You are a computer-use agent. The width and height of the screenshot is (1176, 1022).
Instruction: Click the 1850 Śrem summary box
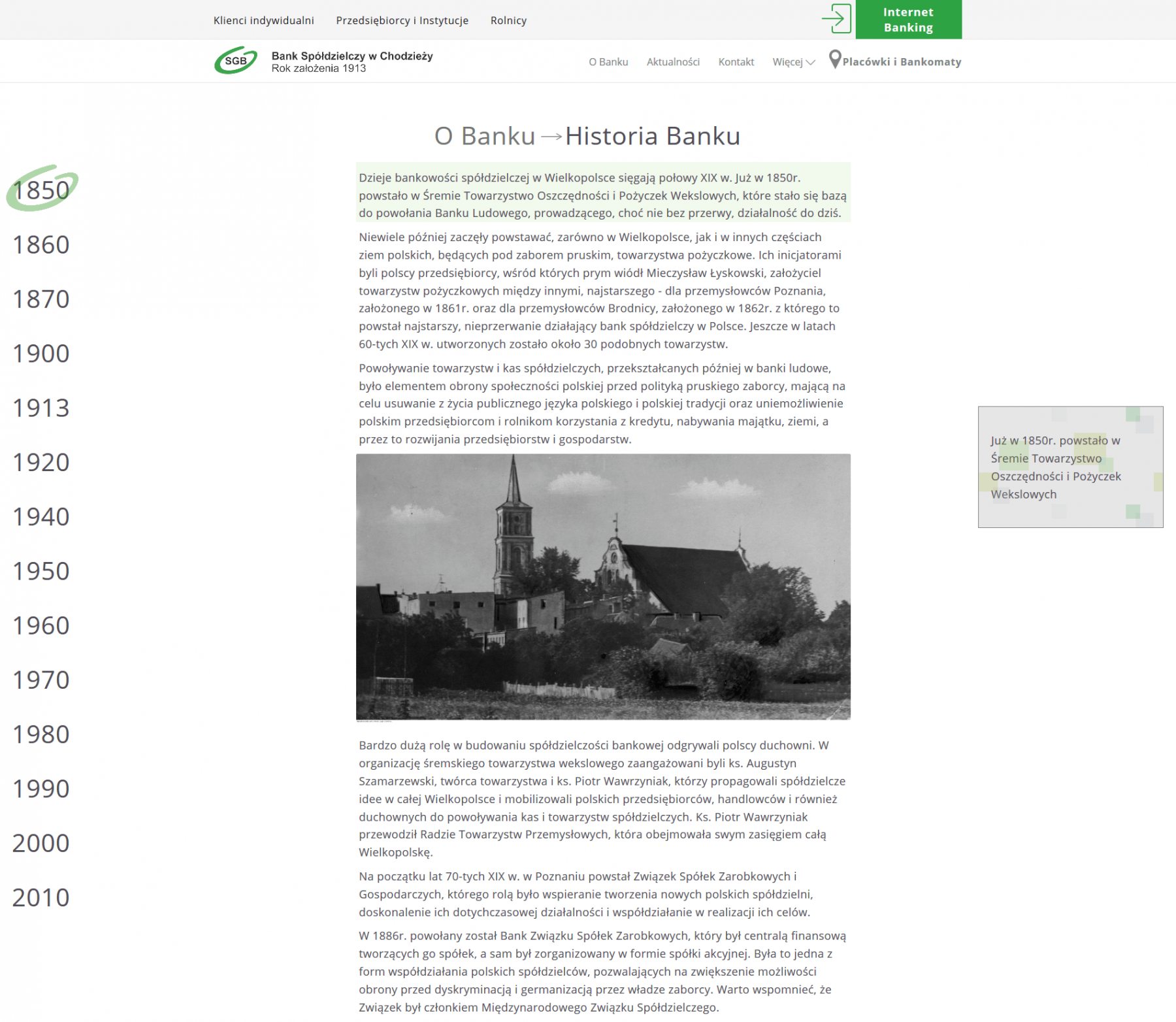click(x=1070, y=467)
